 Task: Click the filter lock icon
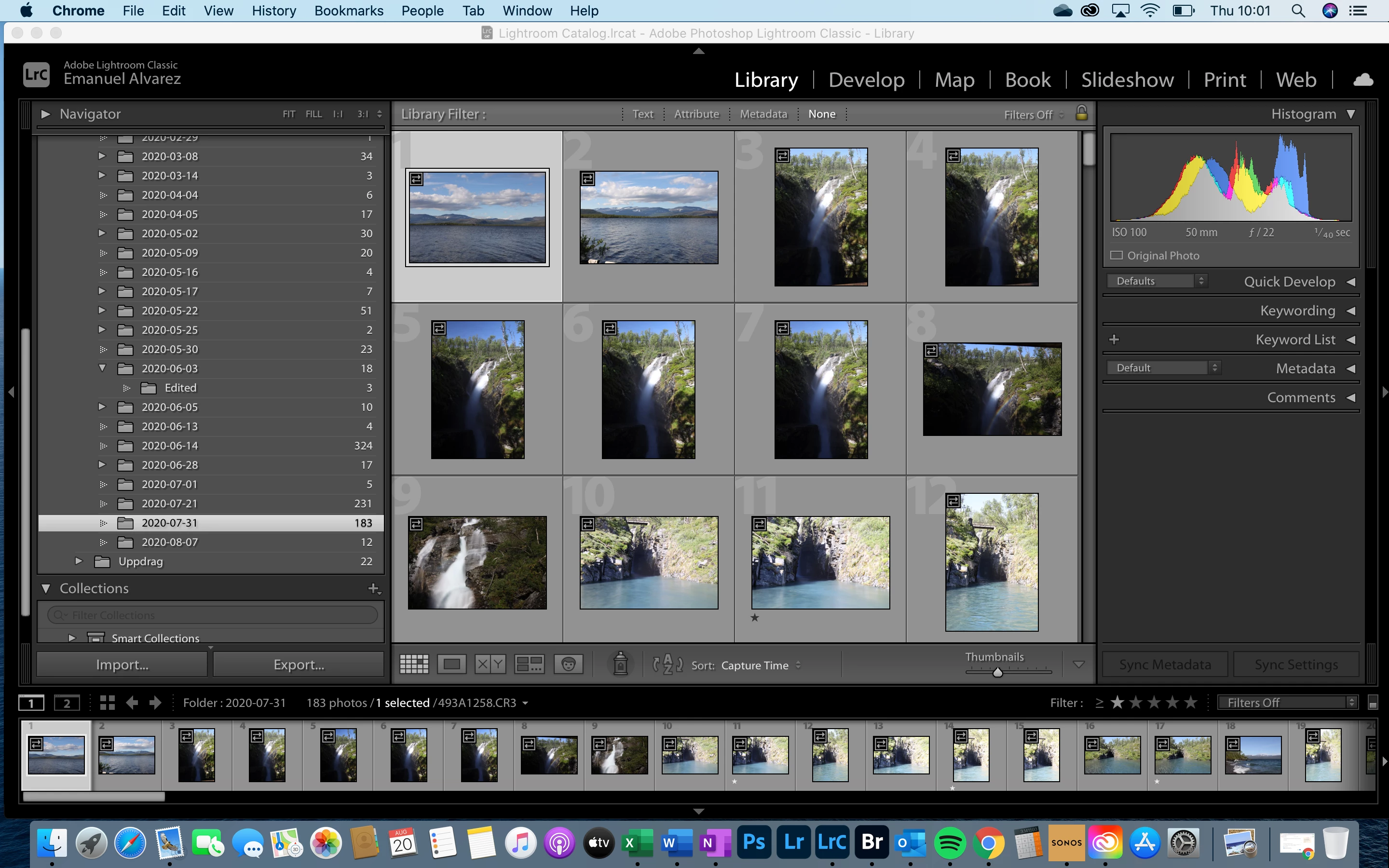(x=1081, y=113)
